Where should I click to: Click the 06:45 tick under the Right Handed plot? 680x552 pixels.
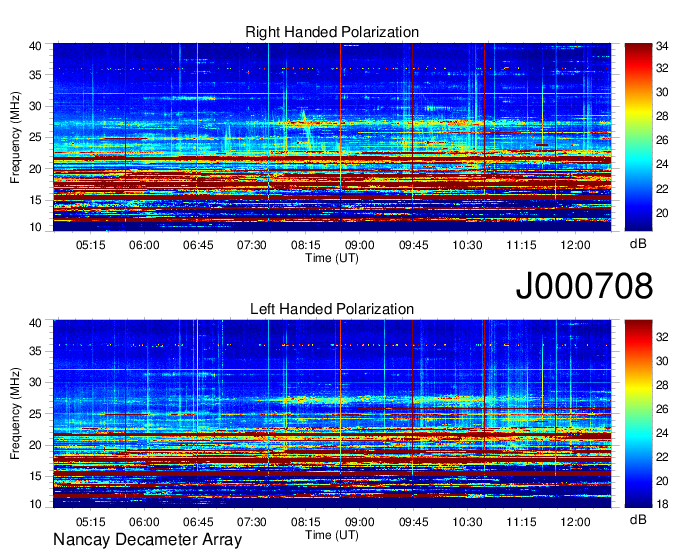click(198, 245)
